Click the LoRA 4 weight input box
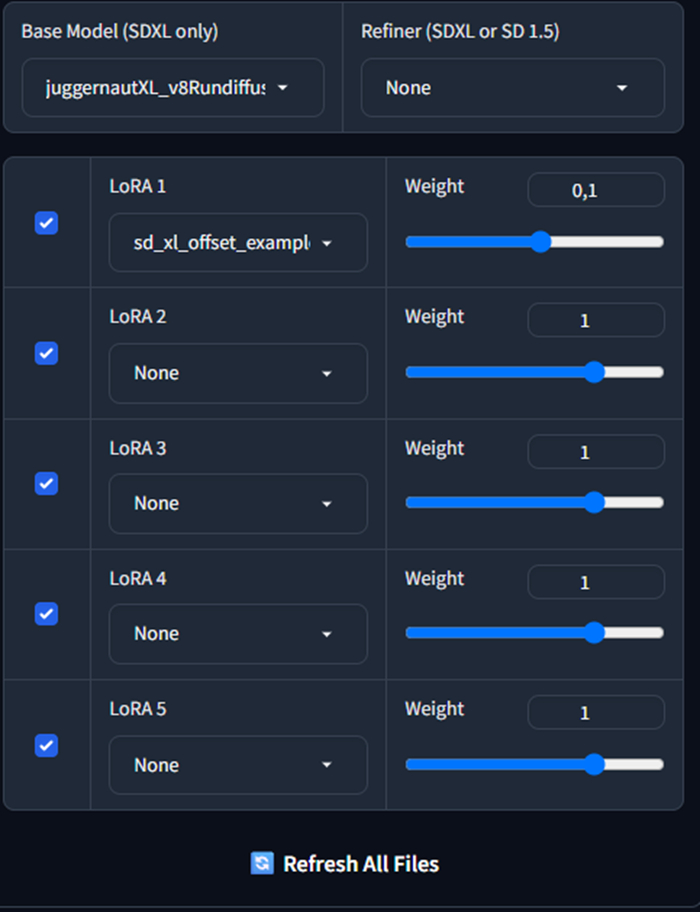 click(x=595, y=582)
